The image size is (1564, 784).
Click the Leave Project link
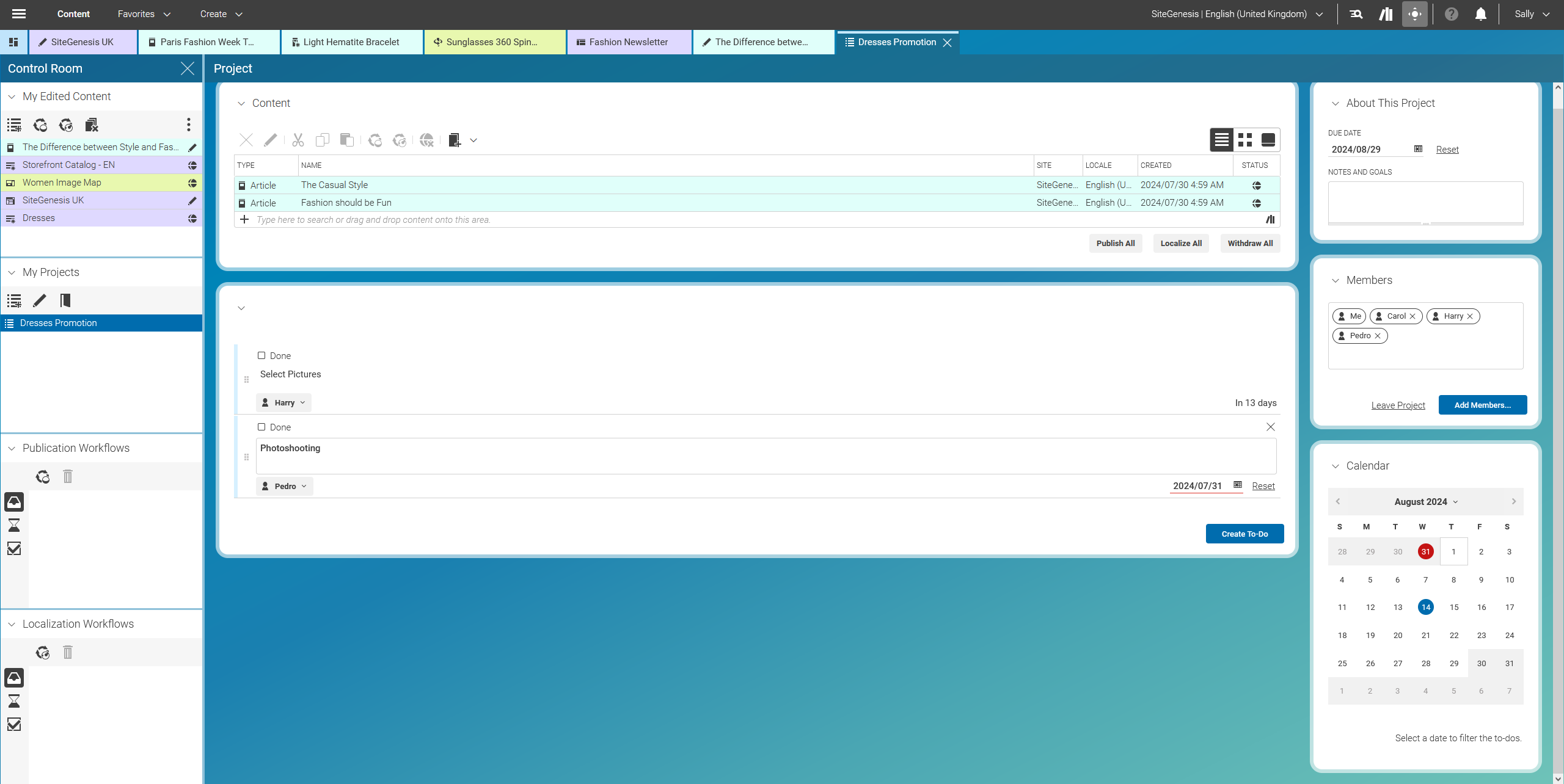tap(1398, 405)
